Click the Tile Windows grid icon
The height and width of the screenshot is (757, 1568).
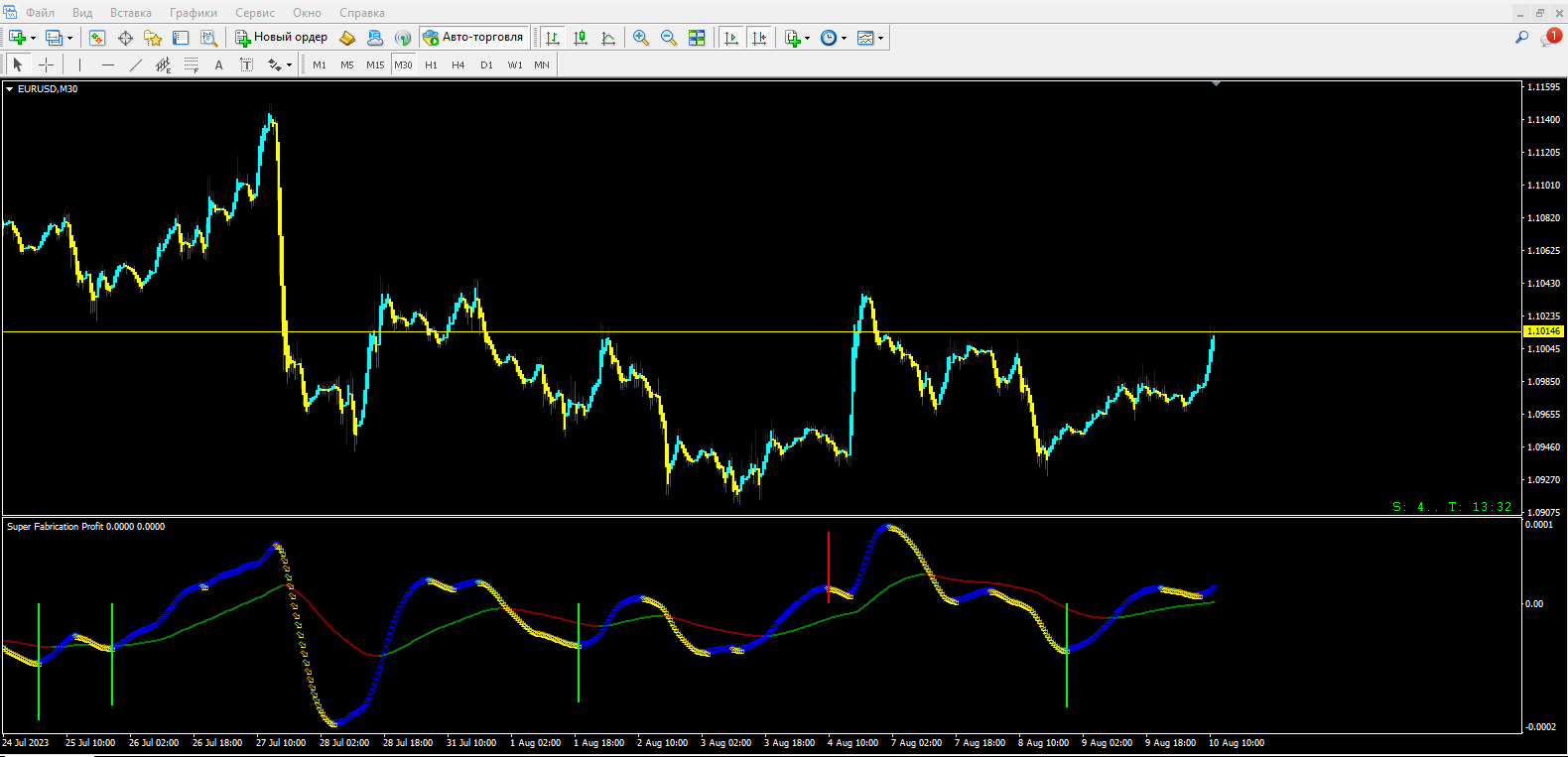[x=697, y=38]
